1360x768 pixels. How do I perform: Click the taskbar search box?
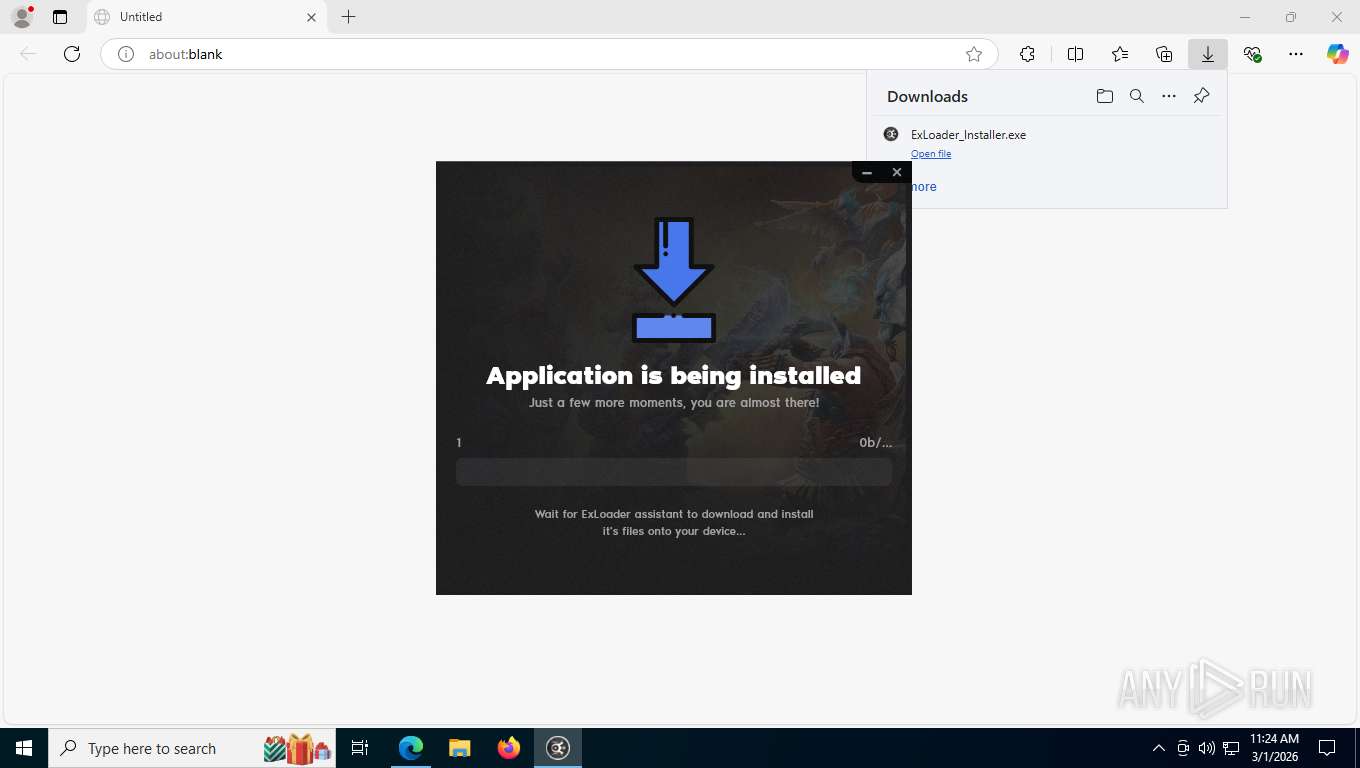(x=194, y=748)
